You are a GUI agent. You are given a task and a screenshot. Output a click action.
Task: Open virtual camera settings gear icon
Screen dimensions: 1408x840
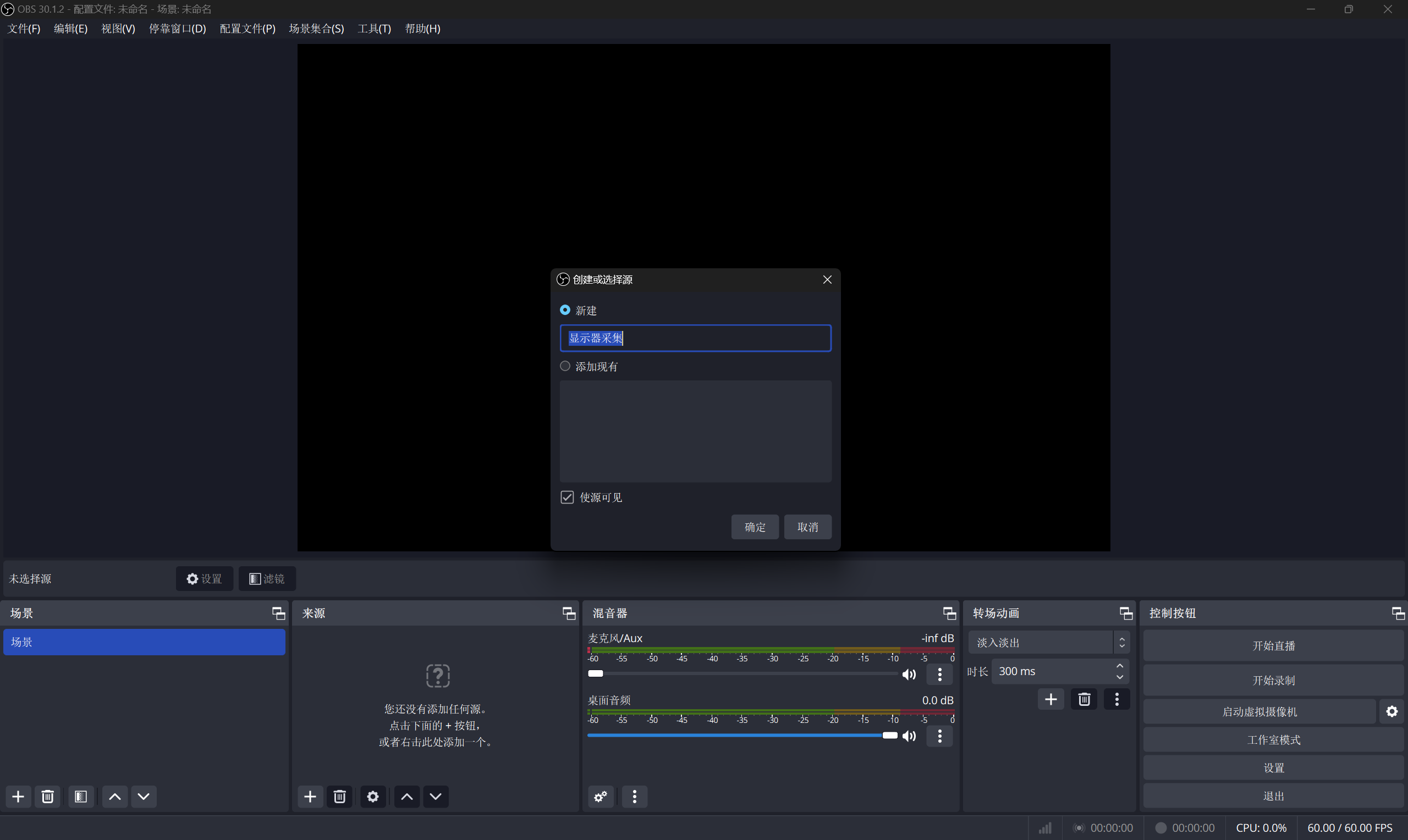point(1391,711)
